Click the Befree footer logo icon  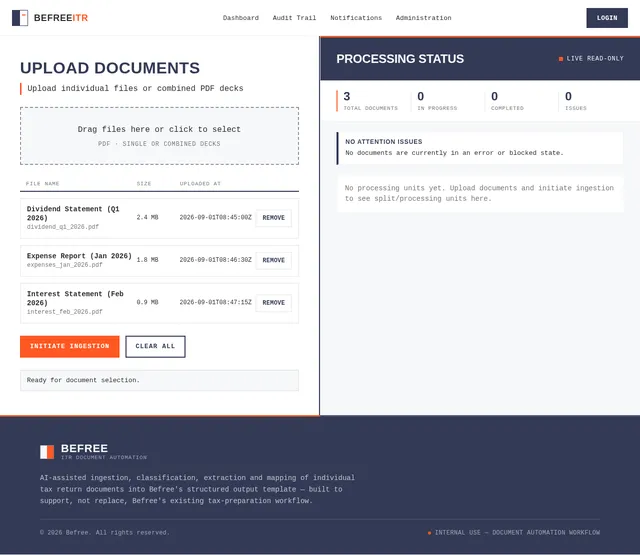[x=47, y=452]
